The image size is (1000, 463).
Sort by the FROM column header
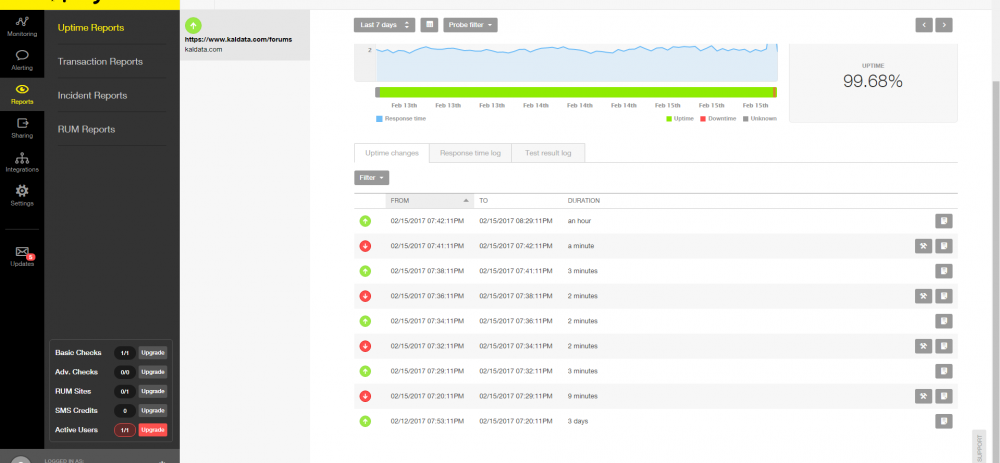pyautogui.click(x=429, y=200)
